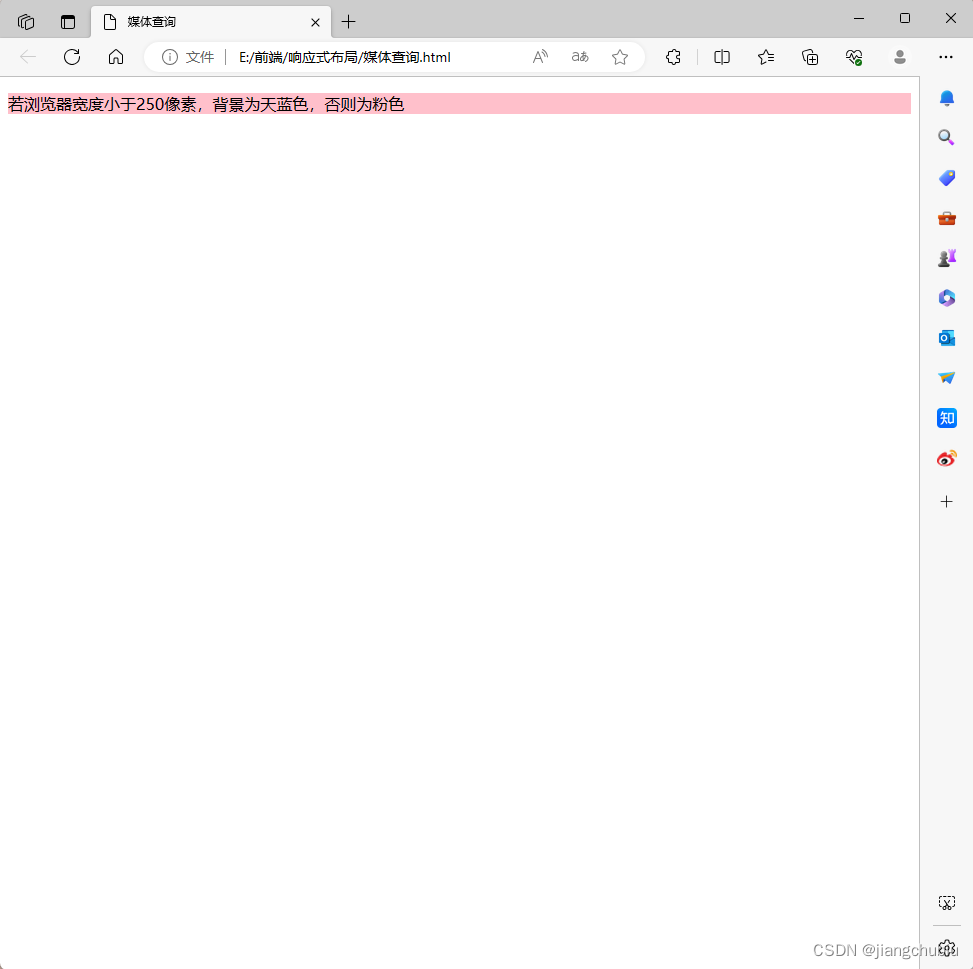Screen dimensions: 973x969
Task: Refresh the current page
Action: coord(72,57)
